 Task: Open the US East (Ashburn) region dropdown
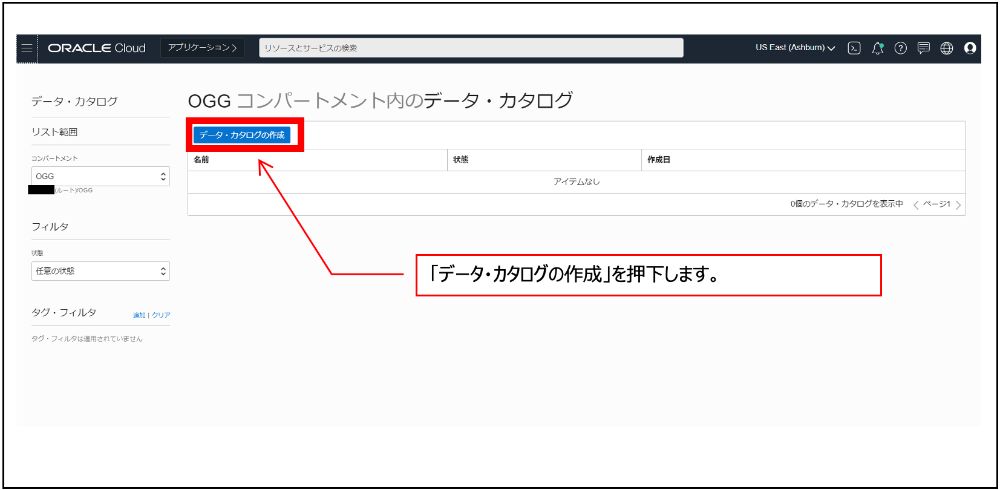(x=795, y=48)
